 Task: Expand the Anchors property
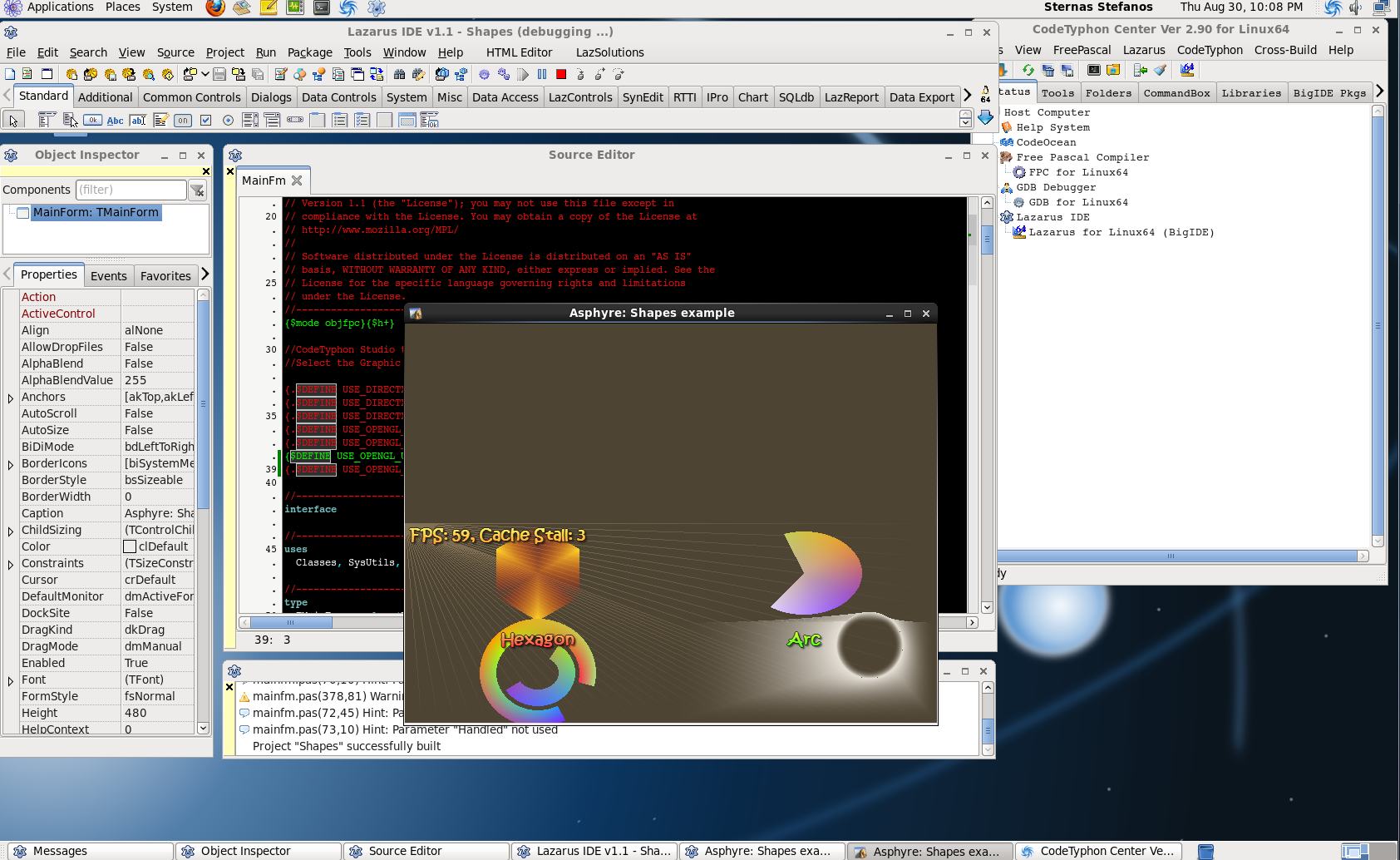pyautogui.click(x=10, y=398)
